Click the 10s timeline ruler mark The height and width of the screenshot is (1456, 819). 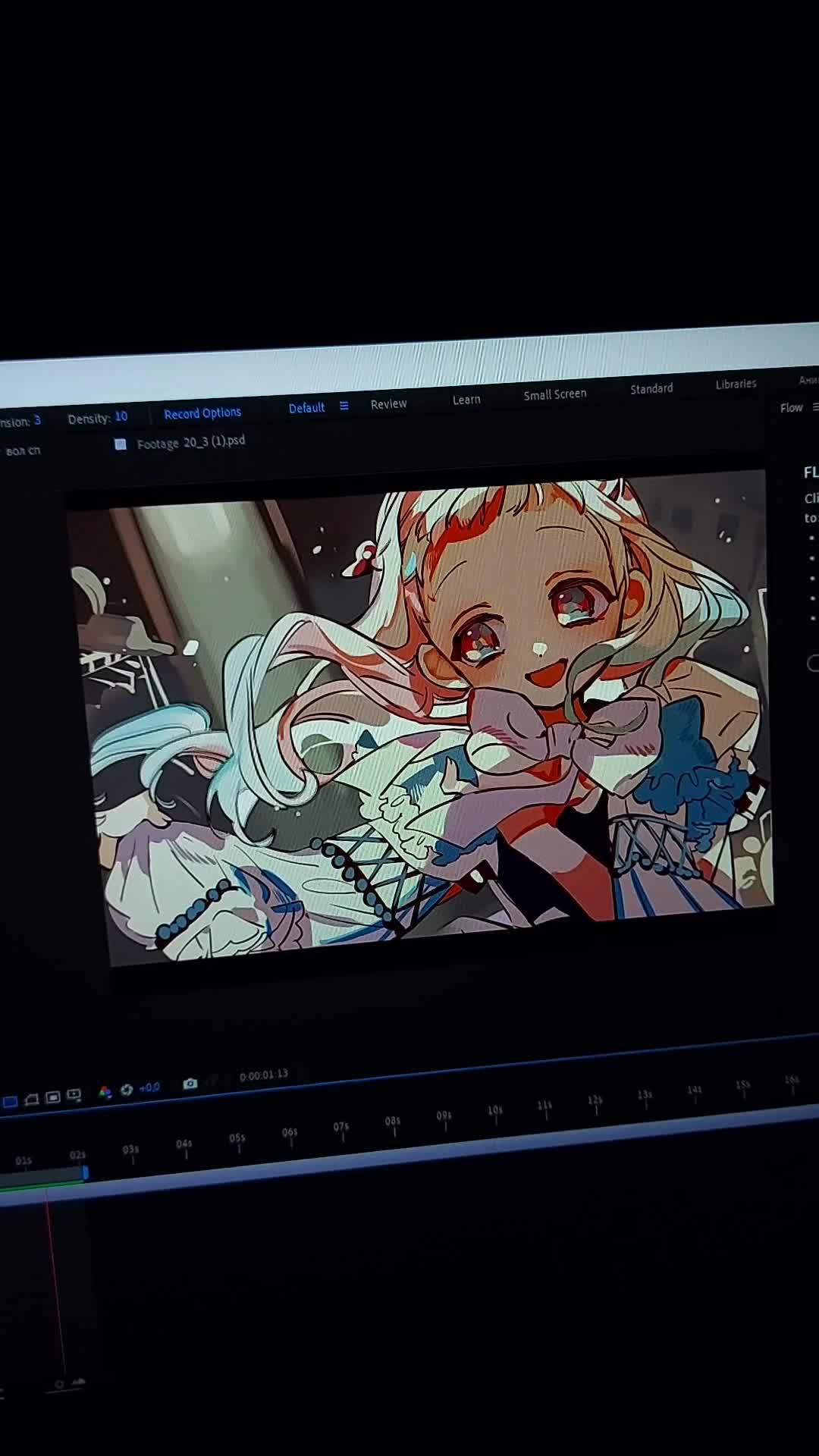495,1111
